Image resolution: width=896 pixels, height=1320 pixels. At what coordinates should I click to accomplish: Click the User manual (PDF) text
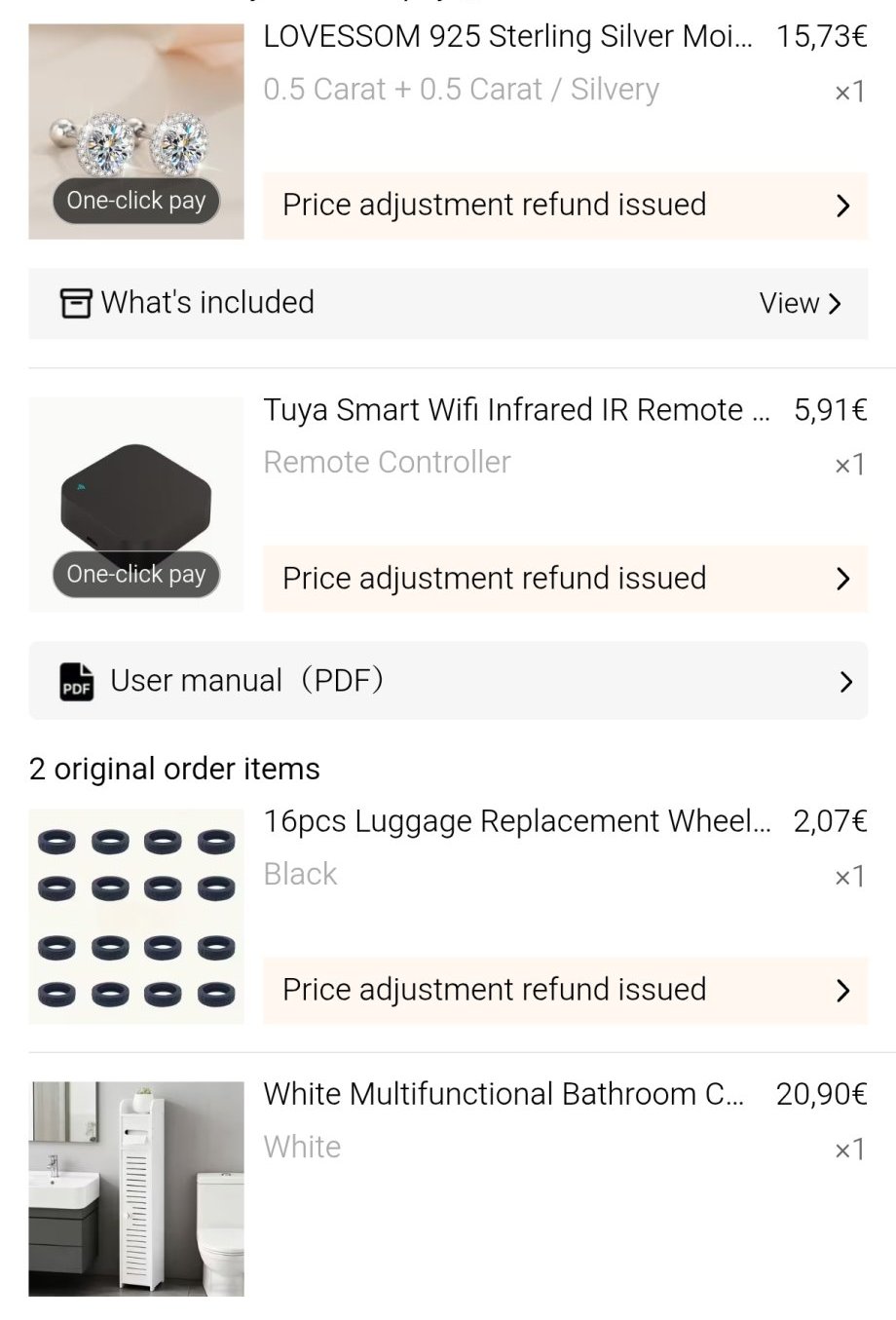coord(247,681)
